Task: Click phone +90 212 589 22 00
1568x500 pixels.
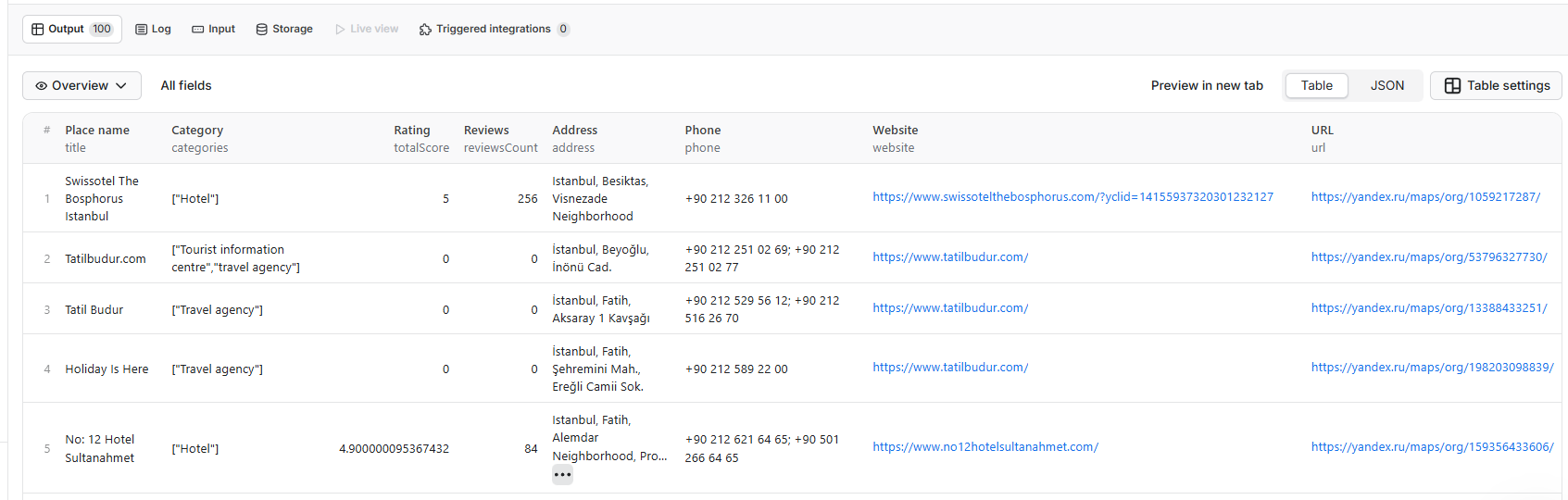Action: [736, 369]
